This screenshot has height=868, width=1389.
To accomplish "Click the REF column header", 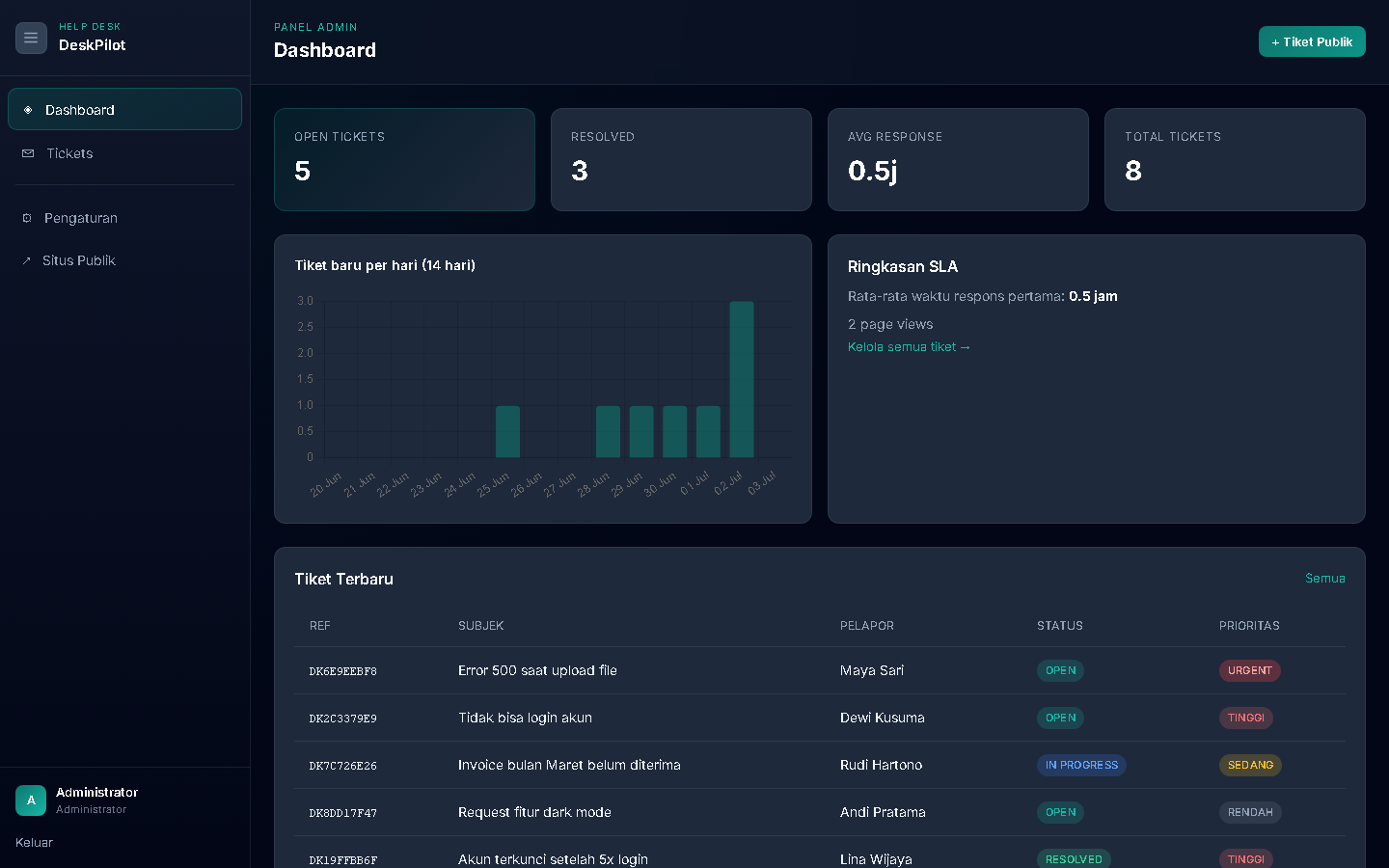I will tap(319, 626).
